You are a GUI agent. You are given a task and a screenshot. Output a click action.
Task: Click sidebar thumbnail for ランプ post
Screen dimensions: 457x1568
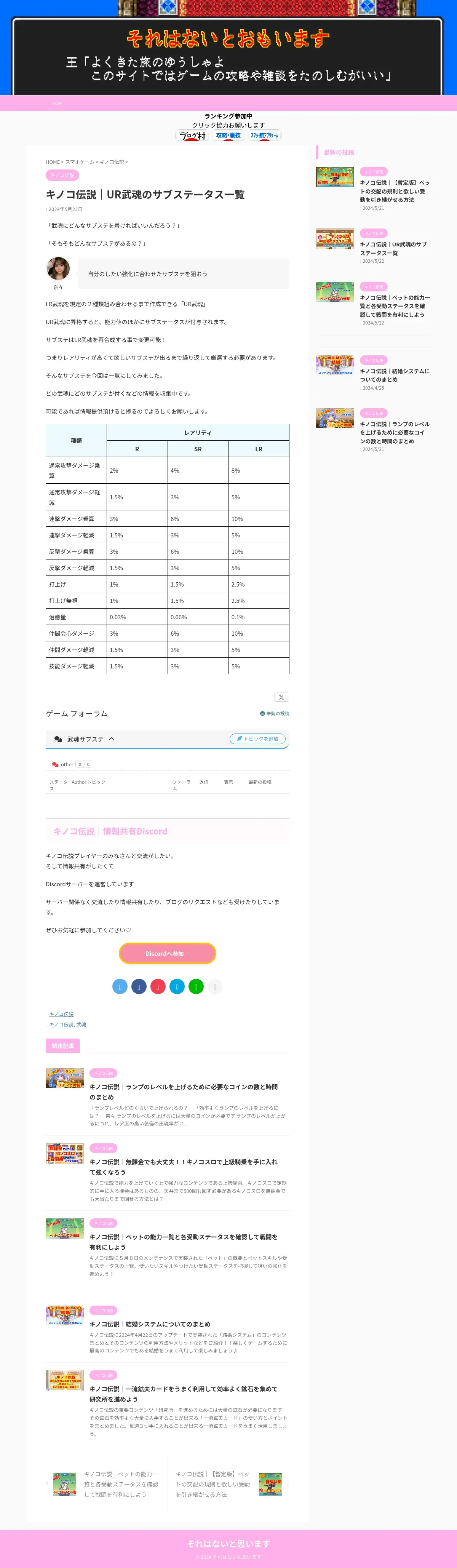(335, 418)
